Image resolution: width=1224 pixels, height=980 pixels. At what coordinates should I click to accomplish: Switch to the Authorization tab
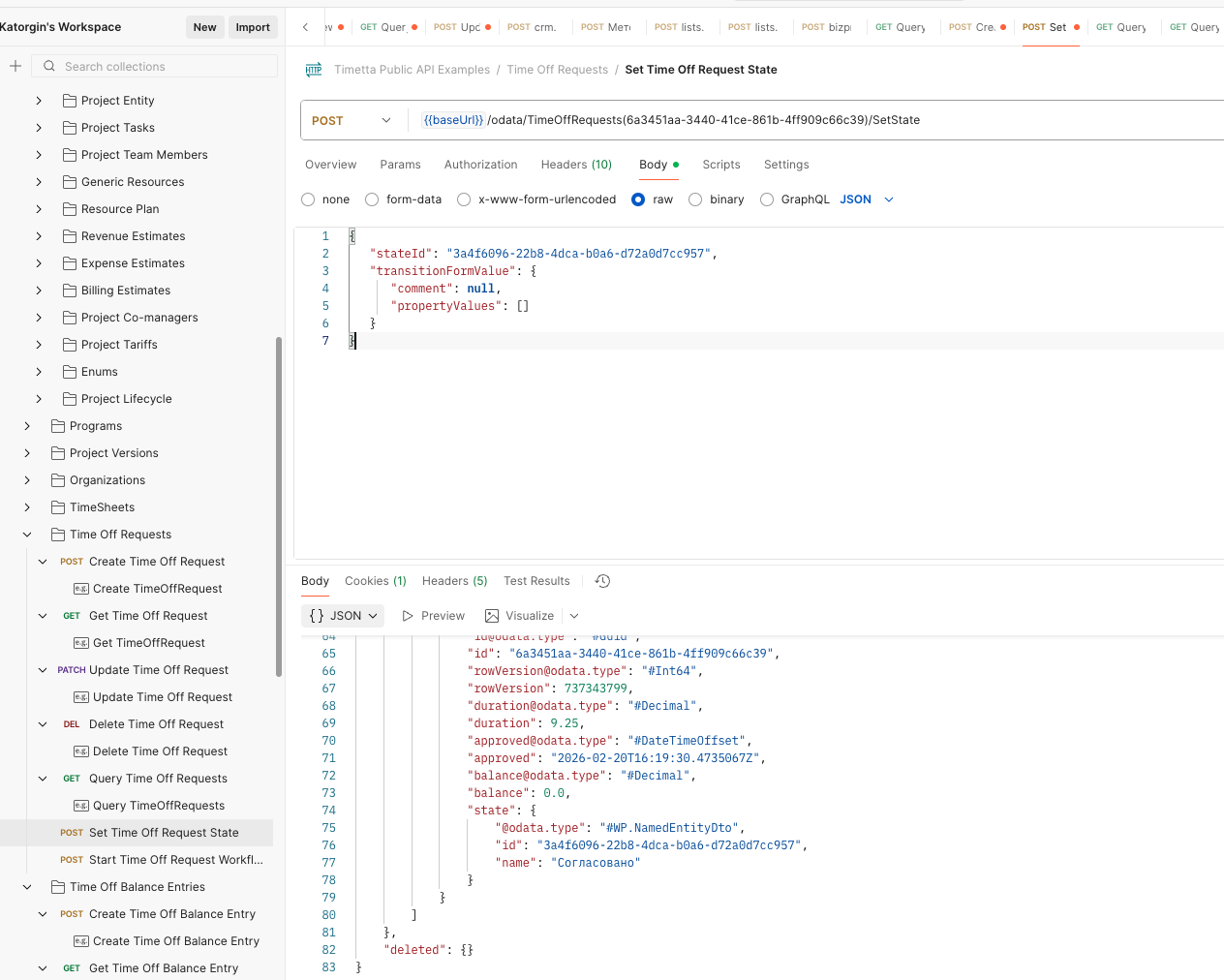[x=480, y=165]
